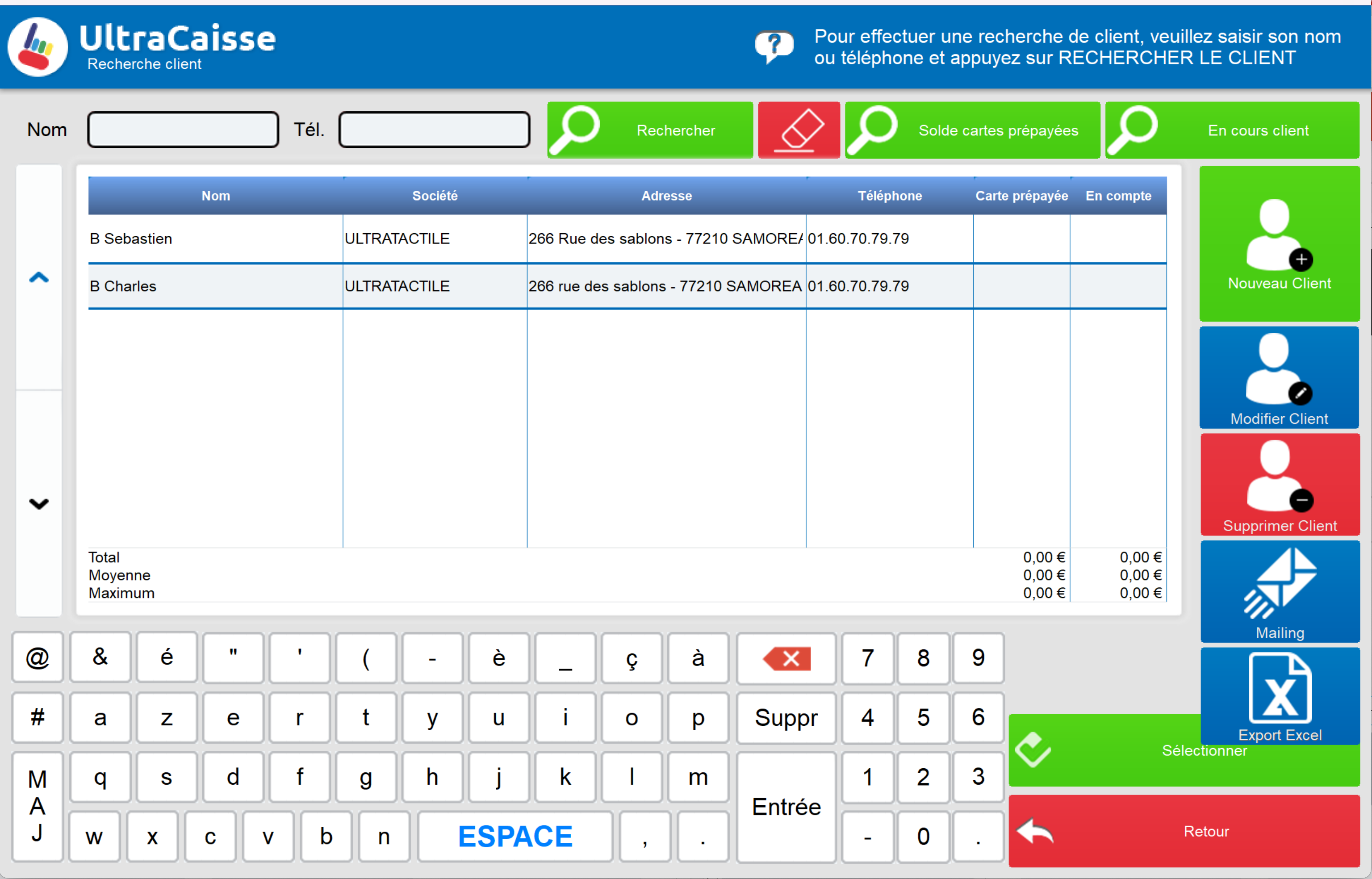
Task: Click the green Rechercher button
Action: click(x=650, y=130)
